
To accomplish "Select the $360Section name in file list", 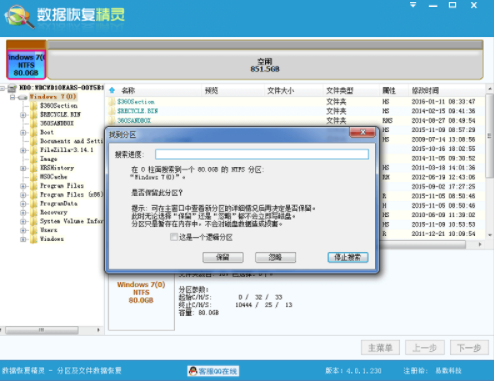I will tap(136, 102).
